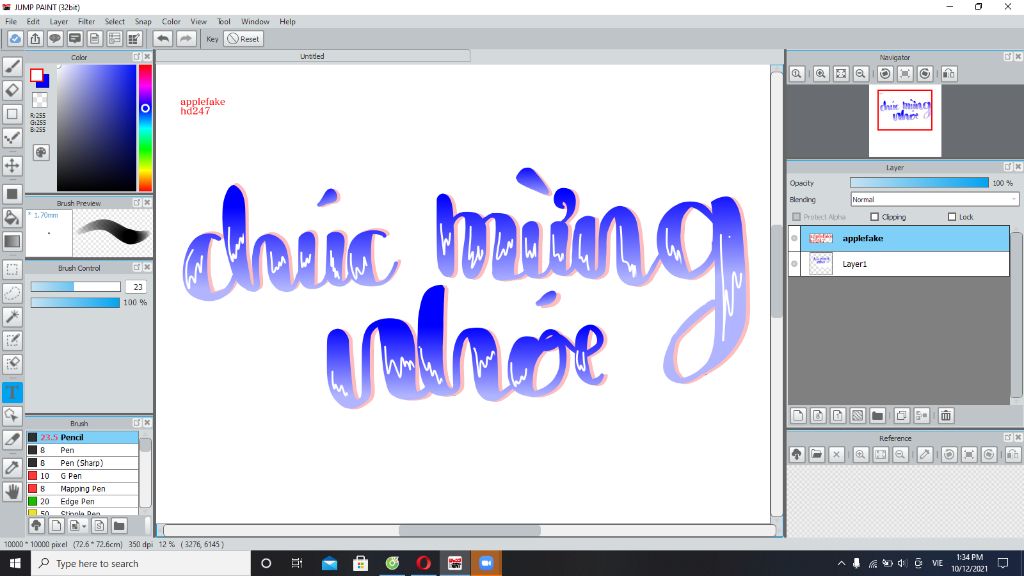Add new brush with page icon
This screenshot has height=576, width=1024.
56,526
